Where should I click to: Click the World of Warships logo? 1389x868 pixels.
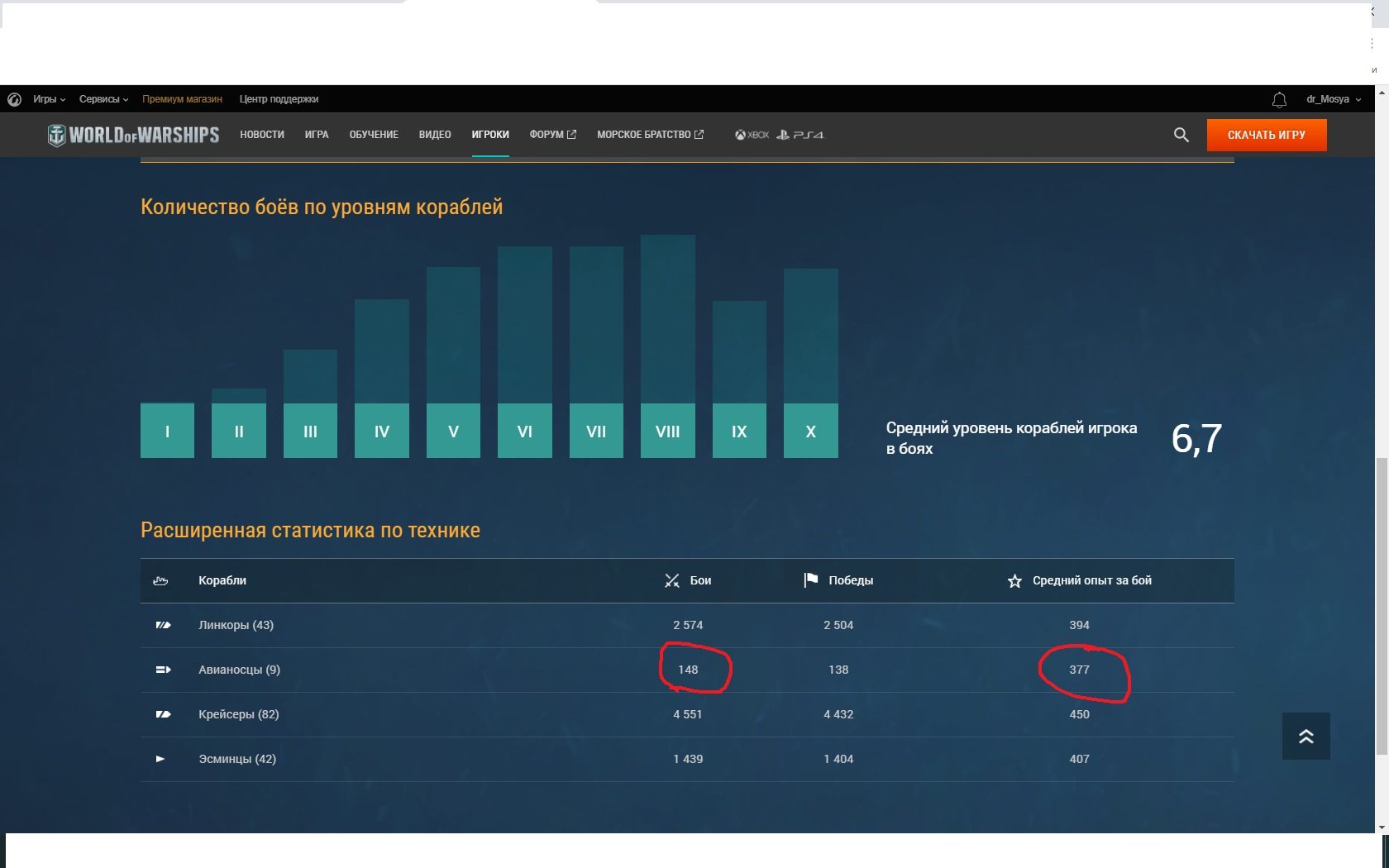click(x=133, y=135)
